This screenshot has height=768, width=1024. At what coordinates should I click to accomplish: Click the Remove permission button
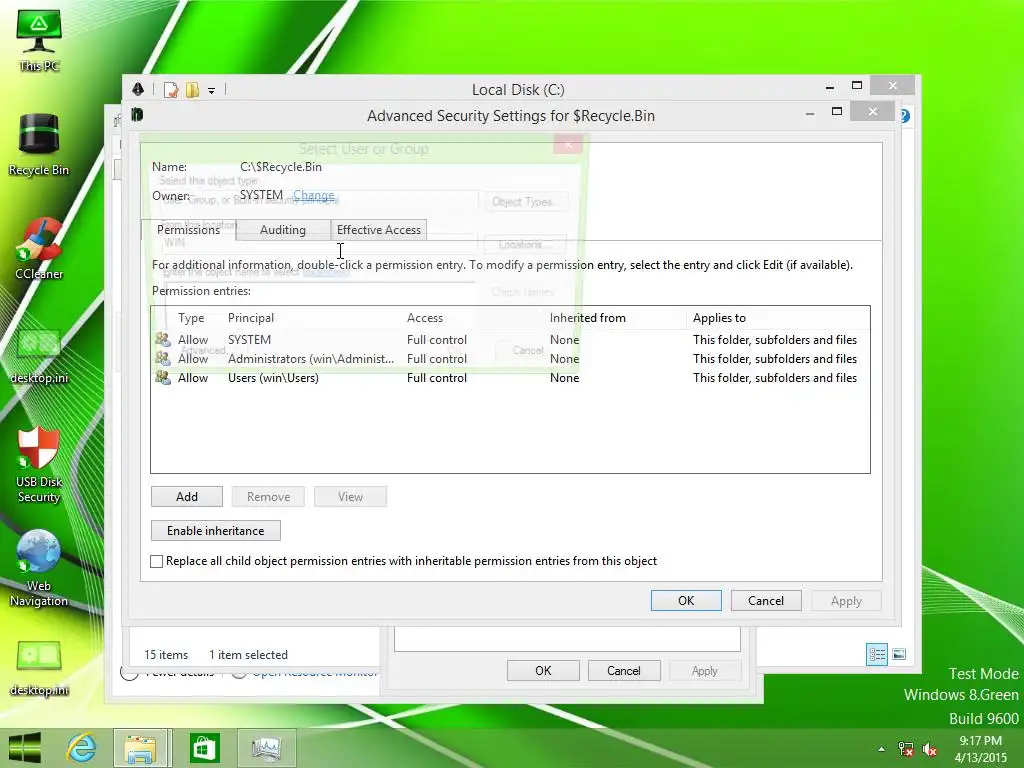[x=268, y=497]
